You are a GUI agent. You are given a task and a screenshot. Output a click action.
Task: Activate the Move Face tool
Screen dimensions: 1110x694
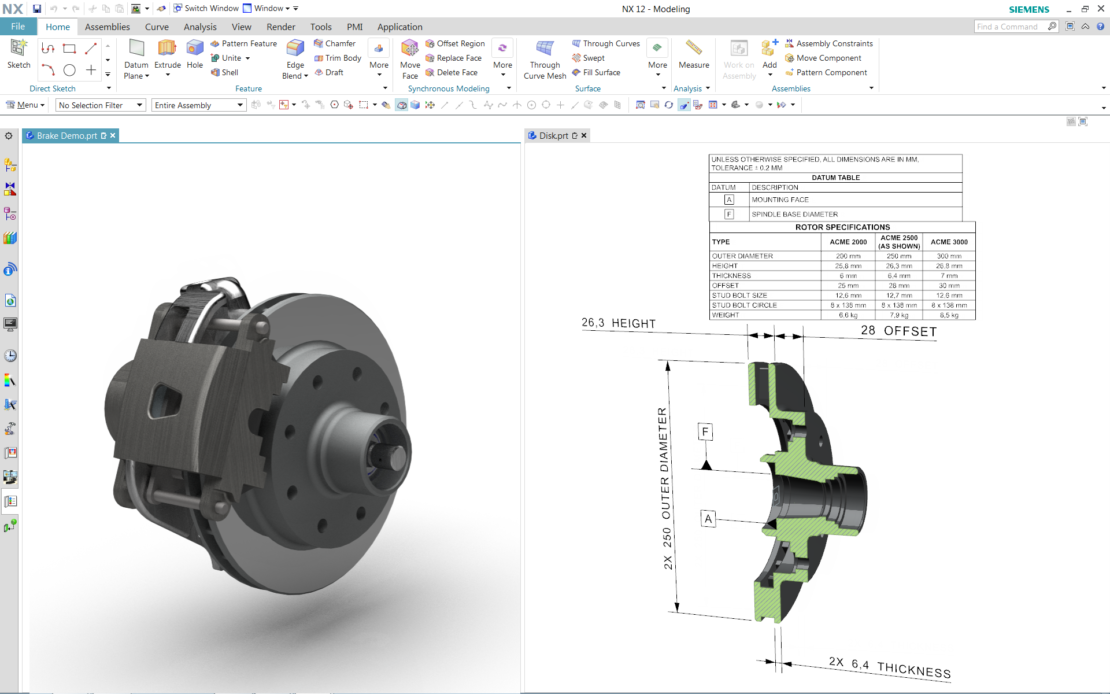tap(410, 57)
